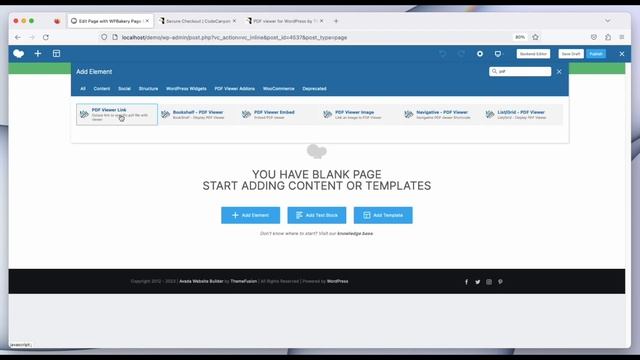This screenshot has width=640, height=360.
Task: Click the Add Text Block button
Action: coord(317,215)
